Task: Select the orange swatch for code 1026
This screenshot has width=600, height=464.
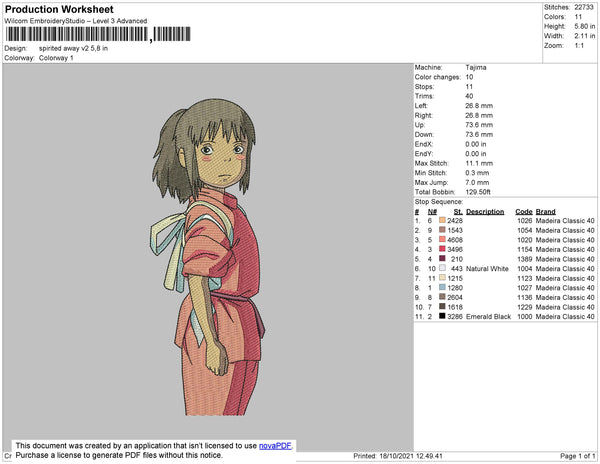Action: [x=442, y=220]
